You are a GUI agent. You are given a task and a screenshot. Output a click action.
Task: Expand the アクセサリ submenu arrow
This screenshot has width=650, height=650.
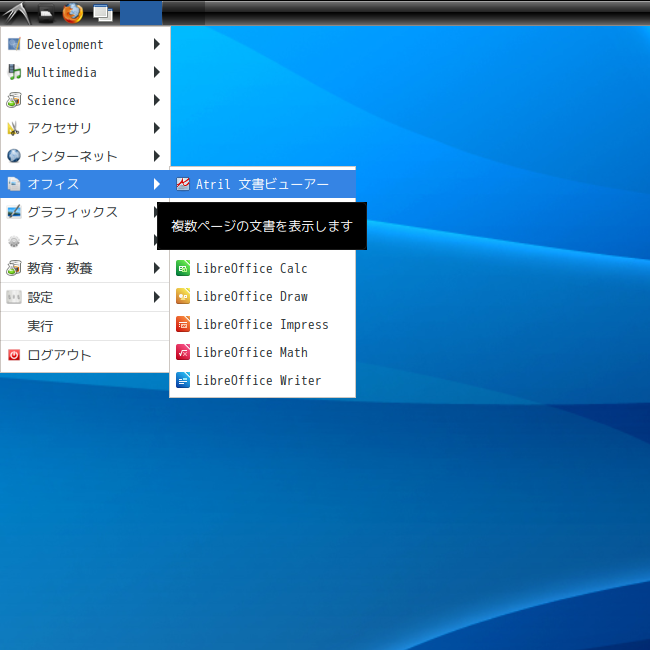tap(157, 128)
